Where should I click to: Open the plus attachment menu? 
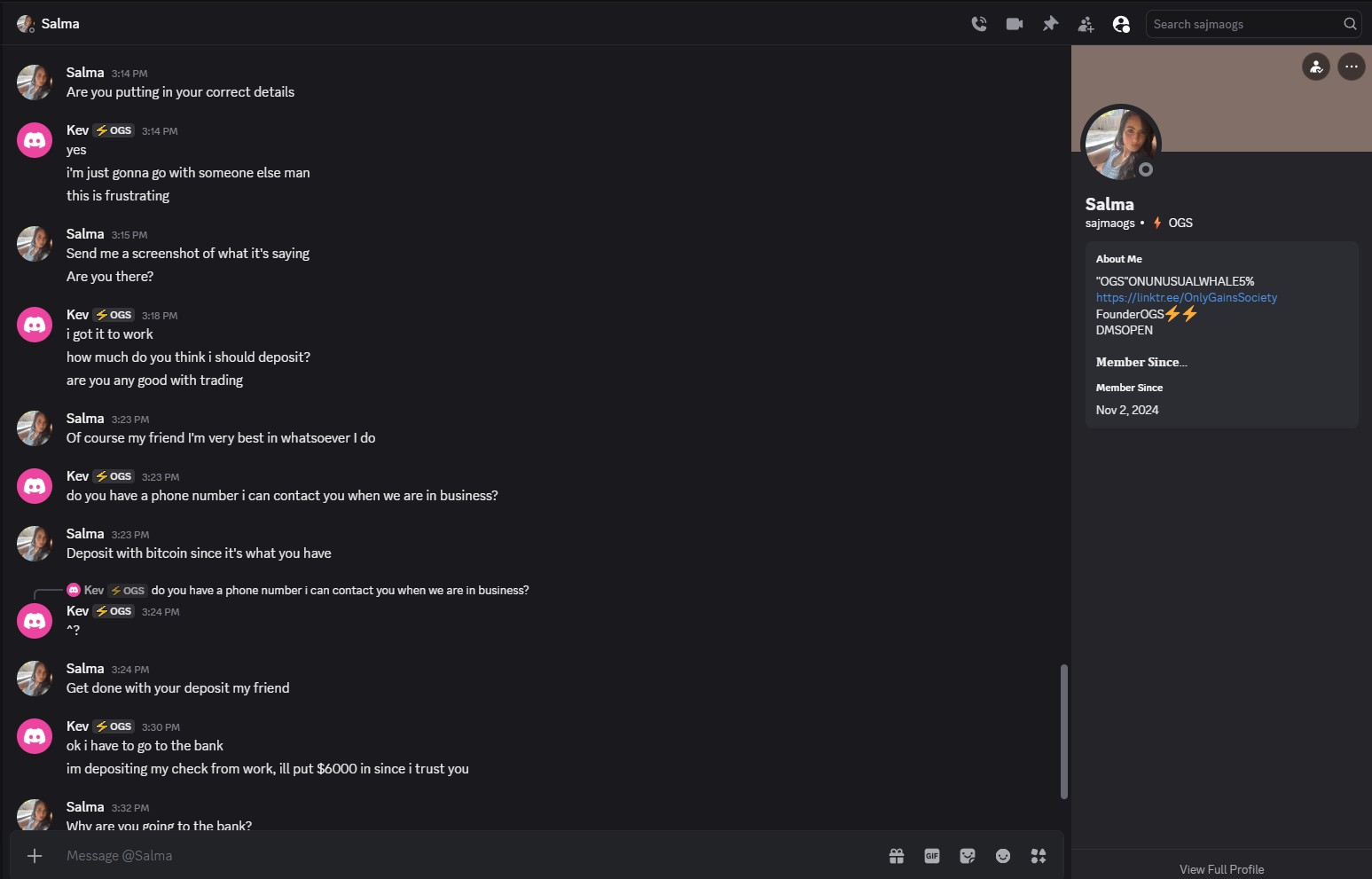tap(35, 856)
